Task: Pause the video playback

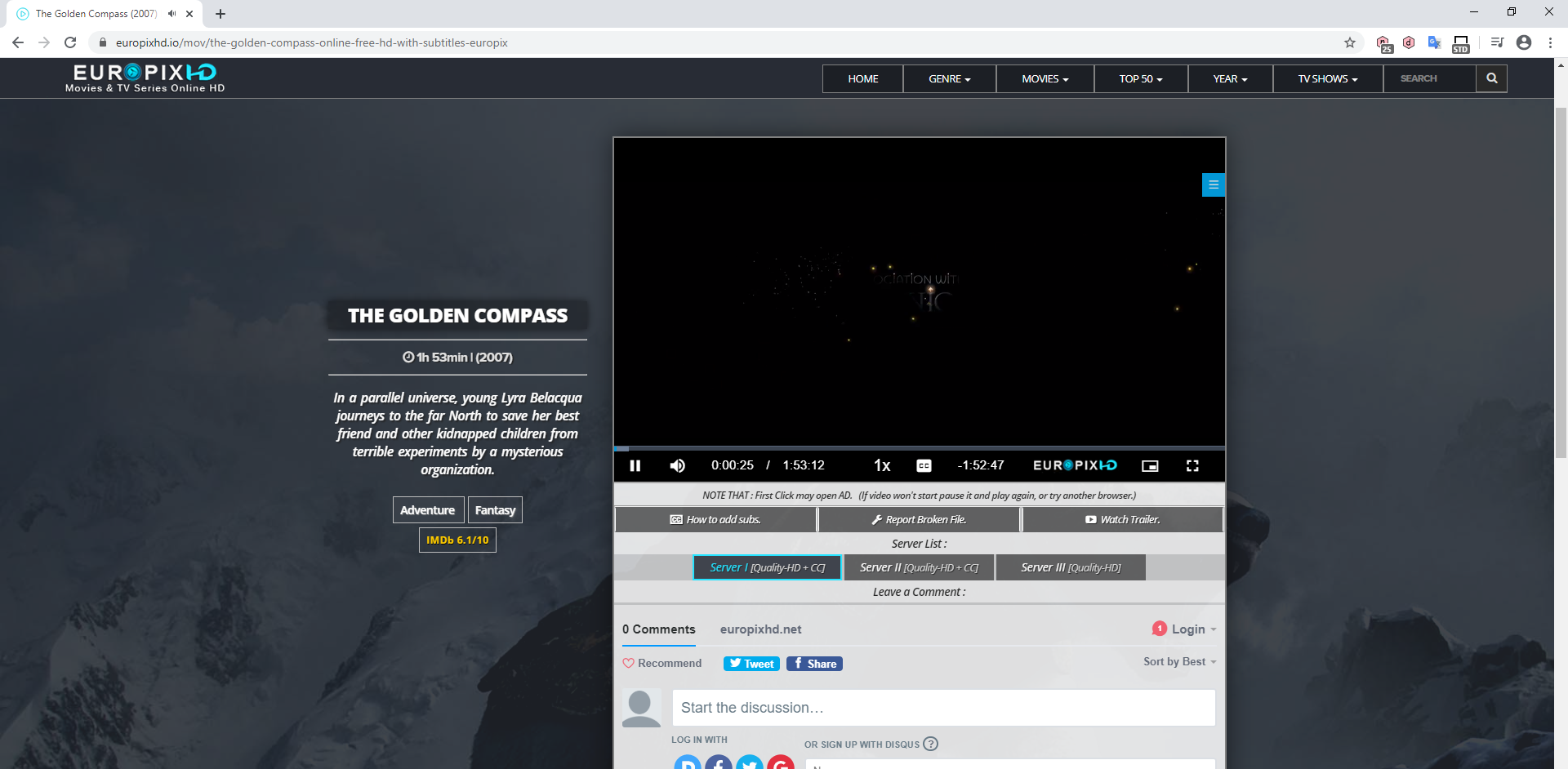Action: pos(635,465)
